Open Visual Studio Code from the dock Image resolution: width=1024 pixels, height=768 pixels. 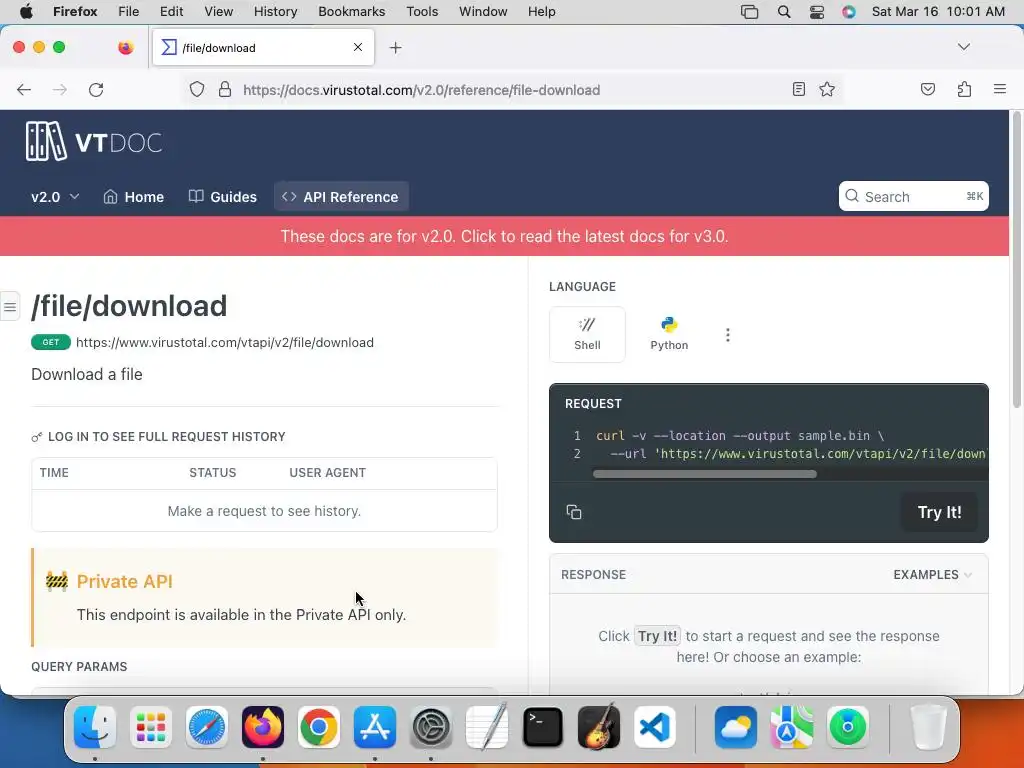tap(654, 727)
